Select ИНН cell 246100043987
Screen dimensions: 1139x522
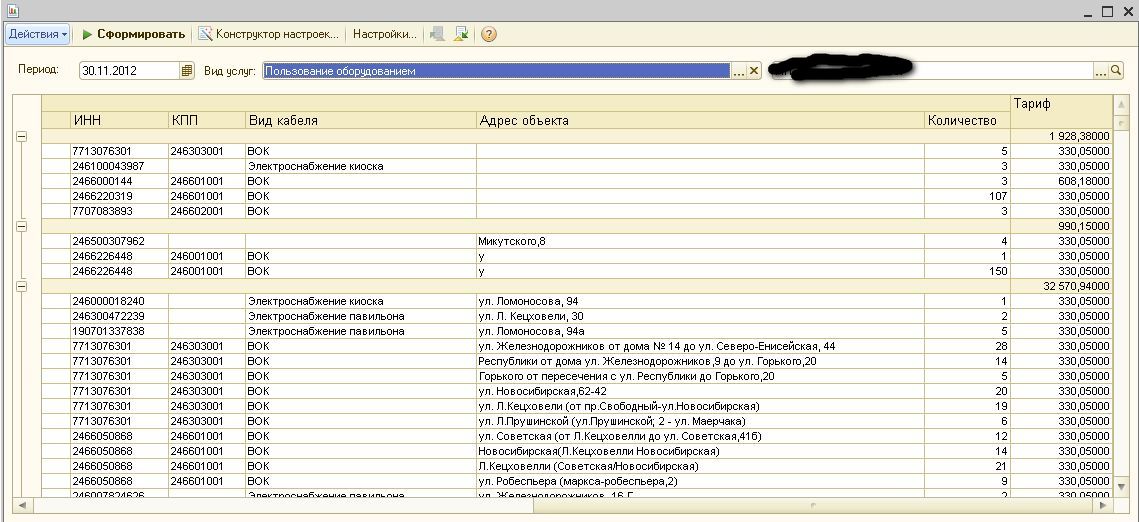pos(119,166)
